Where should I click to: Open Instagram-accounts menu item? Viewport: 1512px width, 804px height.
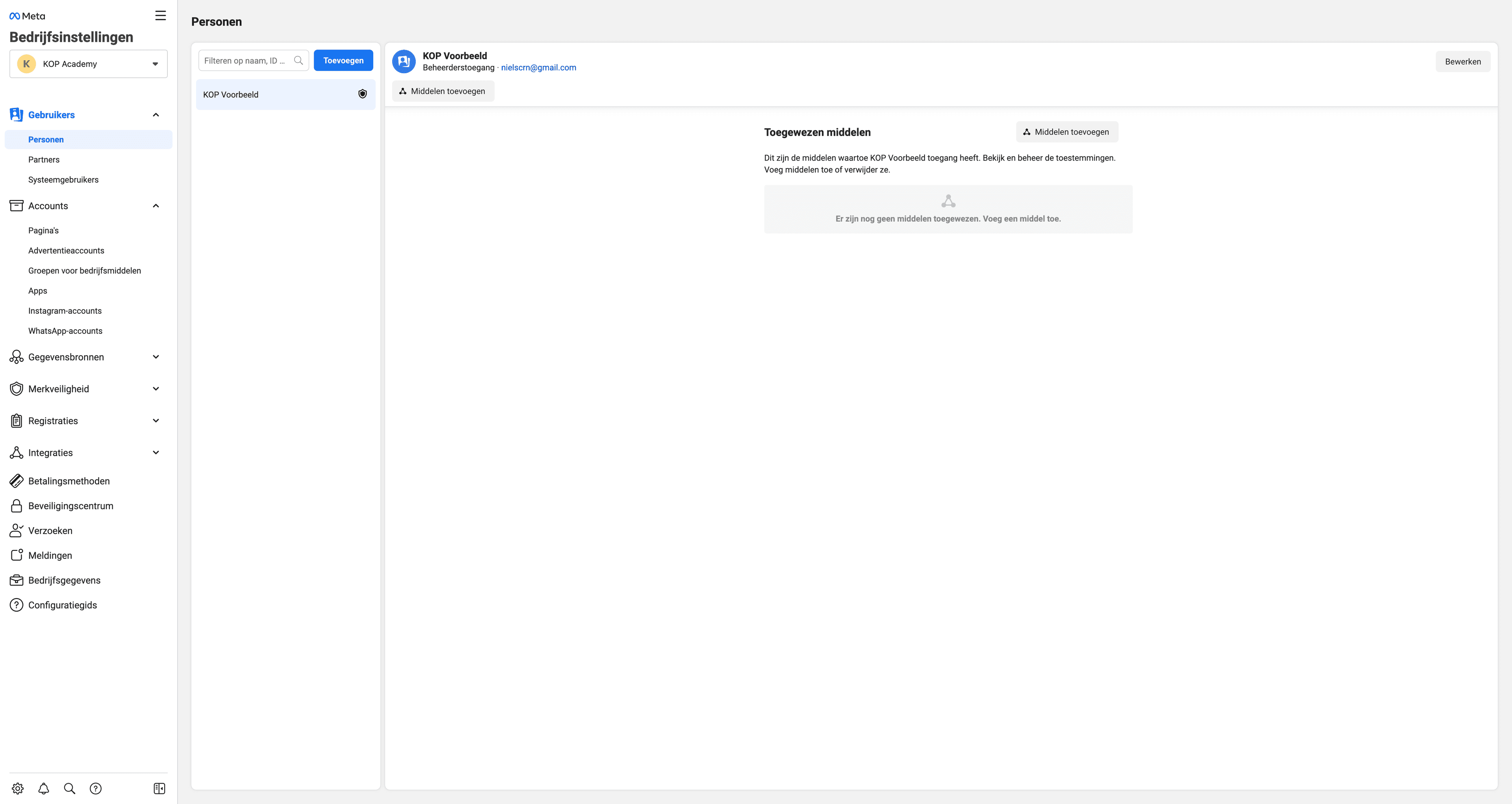(65, 311)
